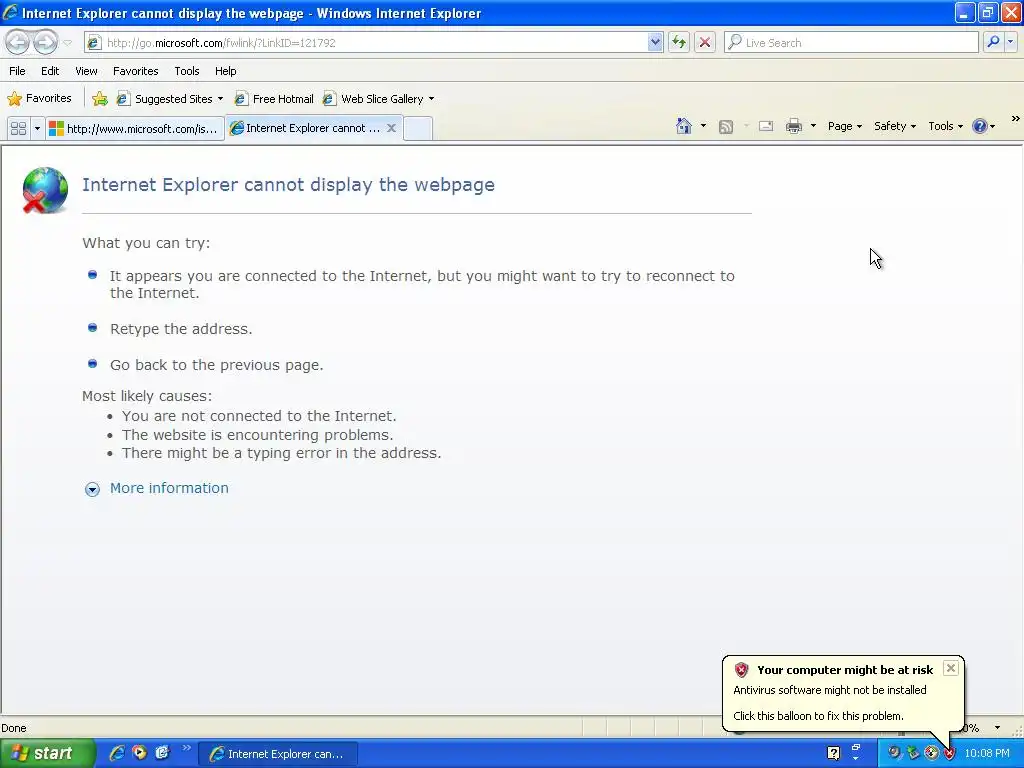Click the 'Done' status bar text
The width and height of the screenshot is (1024, 768).
(x=14, y=728)
